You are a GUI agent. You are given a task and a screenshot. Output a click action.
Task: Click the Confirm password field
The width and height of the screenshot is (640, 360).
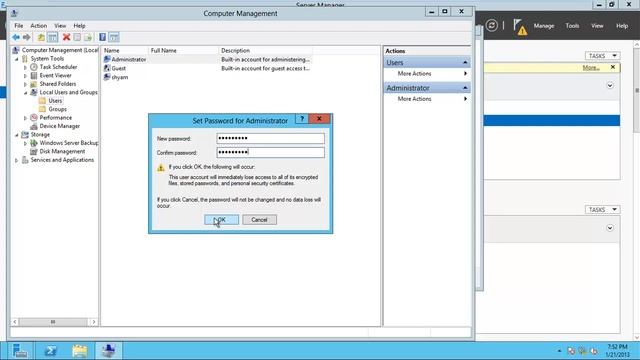tap(271, 152)
